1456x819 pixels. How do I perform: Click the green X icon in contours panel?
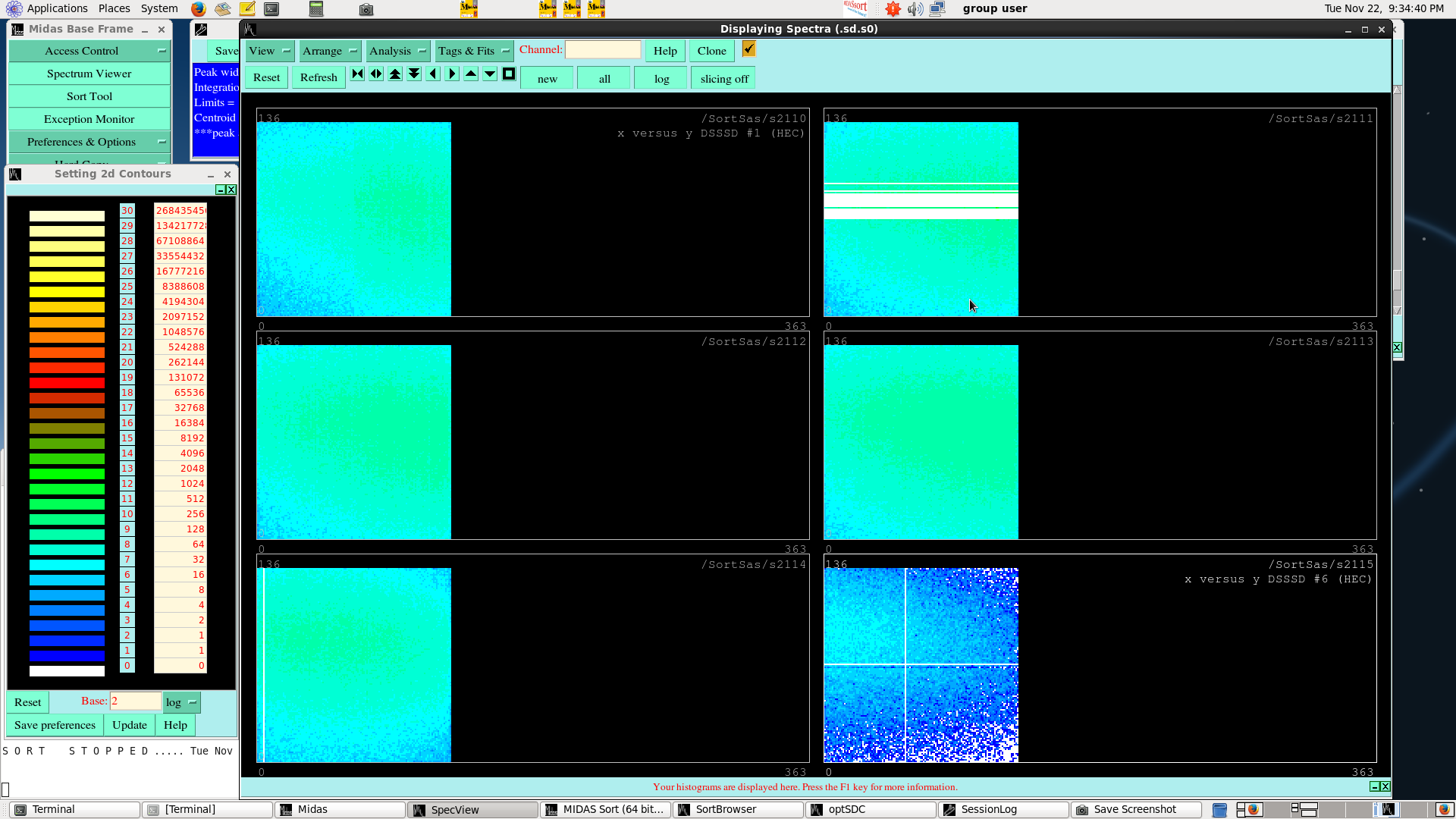(x=231, y=190)
